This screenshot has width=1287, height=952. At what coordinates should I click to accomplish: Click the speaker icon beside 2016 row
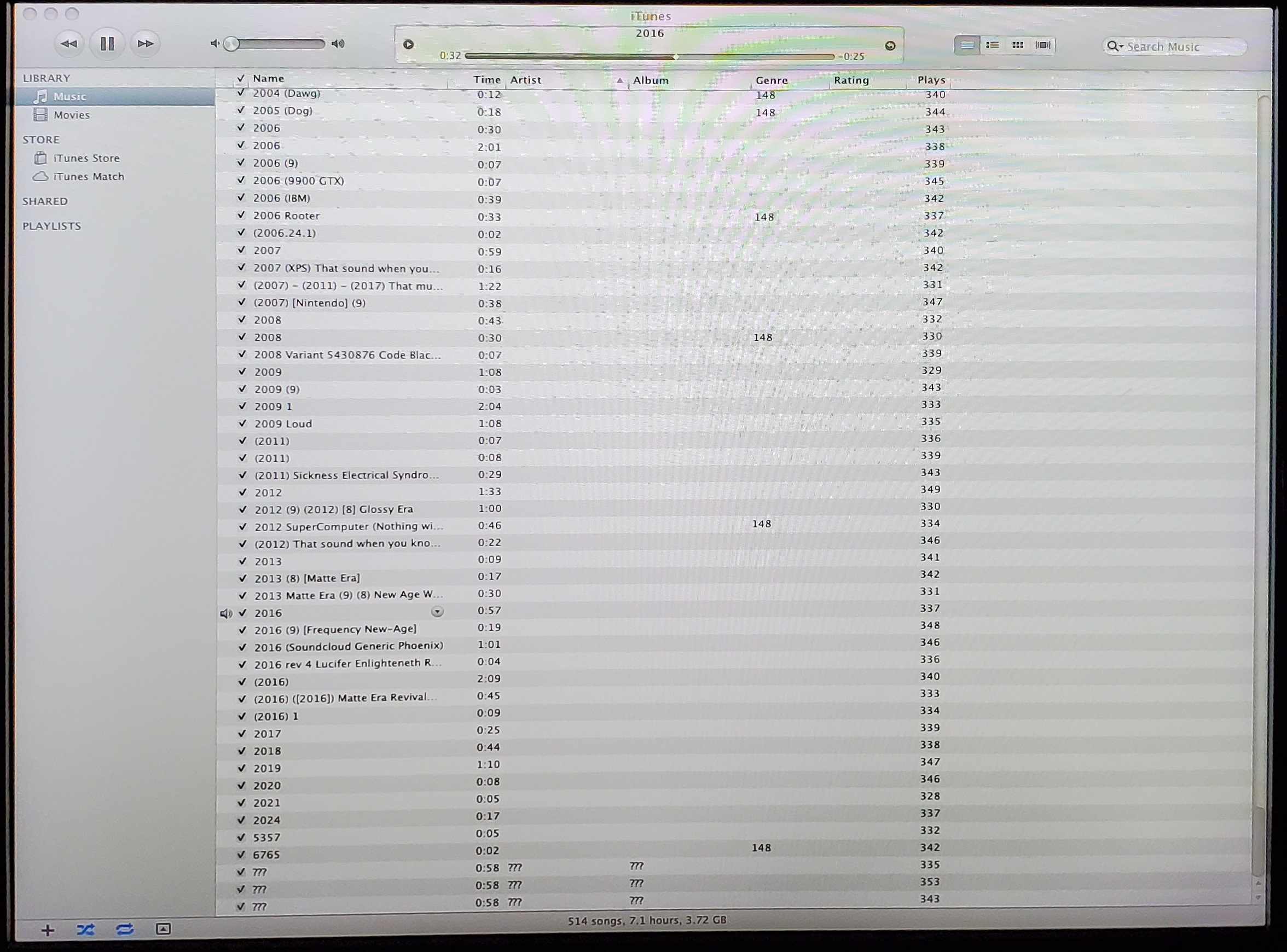click(226, 614)
